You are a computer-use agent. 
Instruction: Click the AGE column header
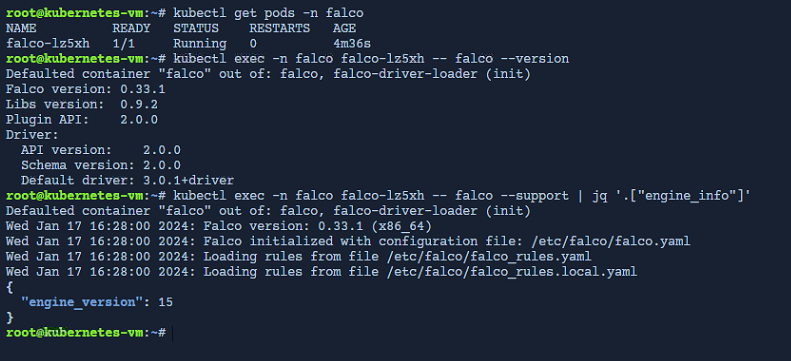[x=344, y=29]
